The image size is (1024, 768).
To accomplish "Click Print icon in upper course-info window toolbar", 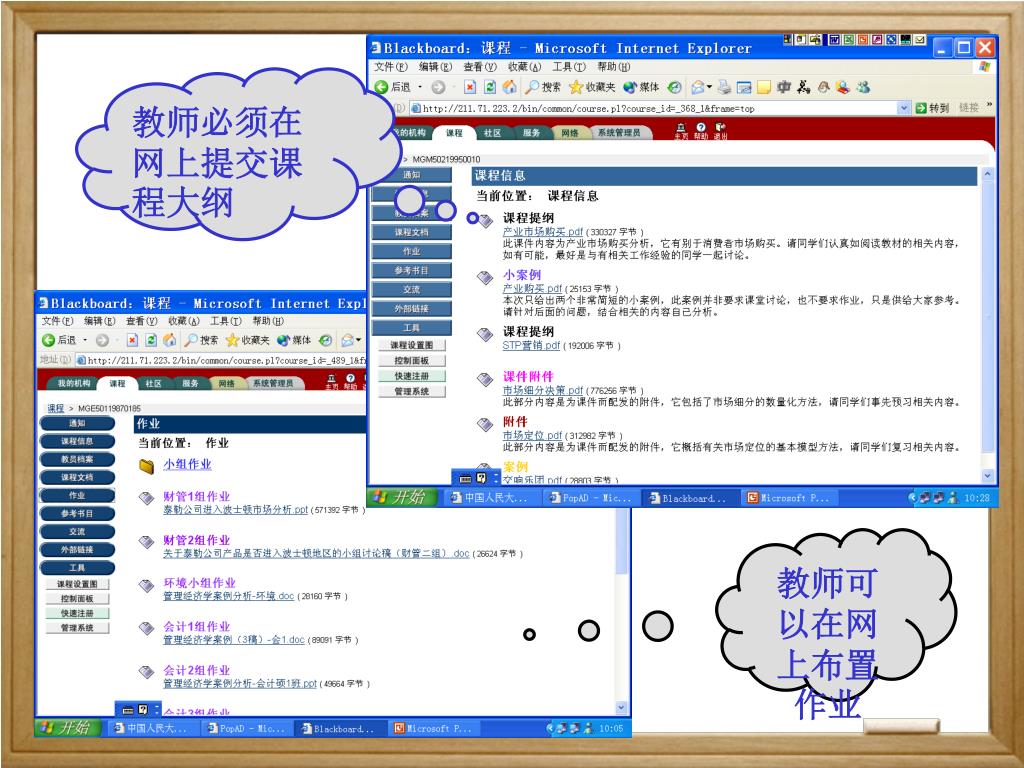I will tap(724, 87).
